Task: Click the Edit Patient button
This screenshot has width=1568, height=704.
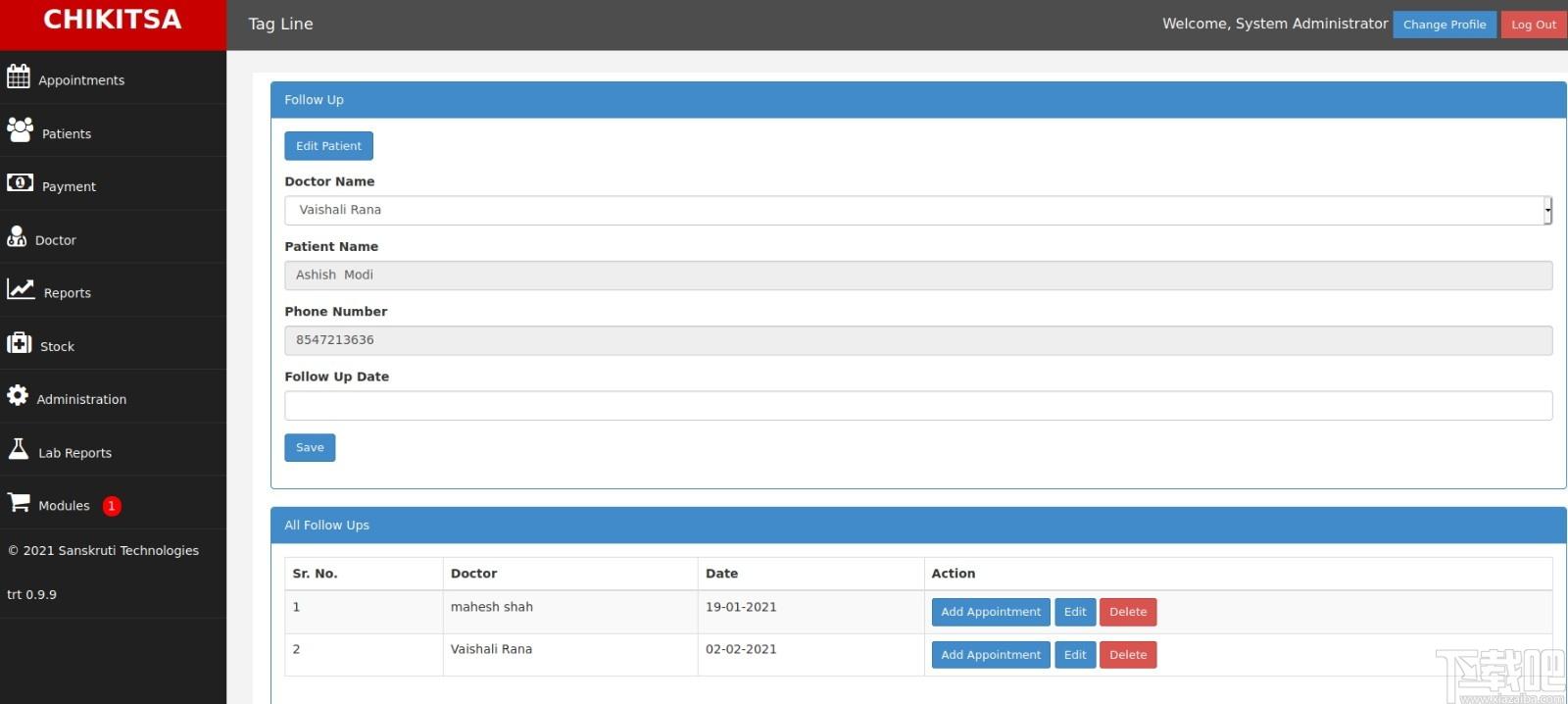Action: 328,146
